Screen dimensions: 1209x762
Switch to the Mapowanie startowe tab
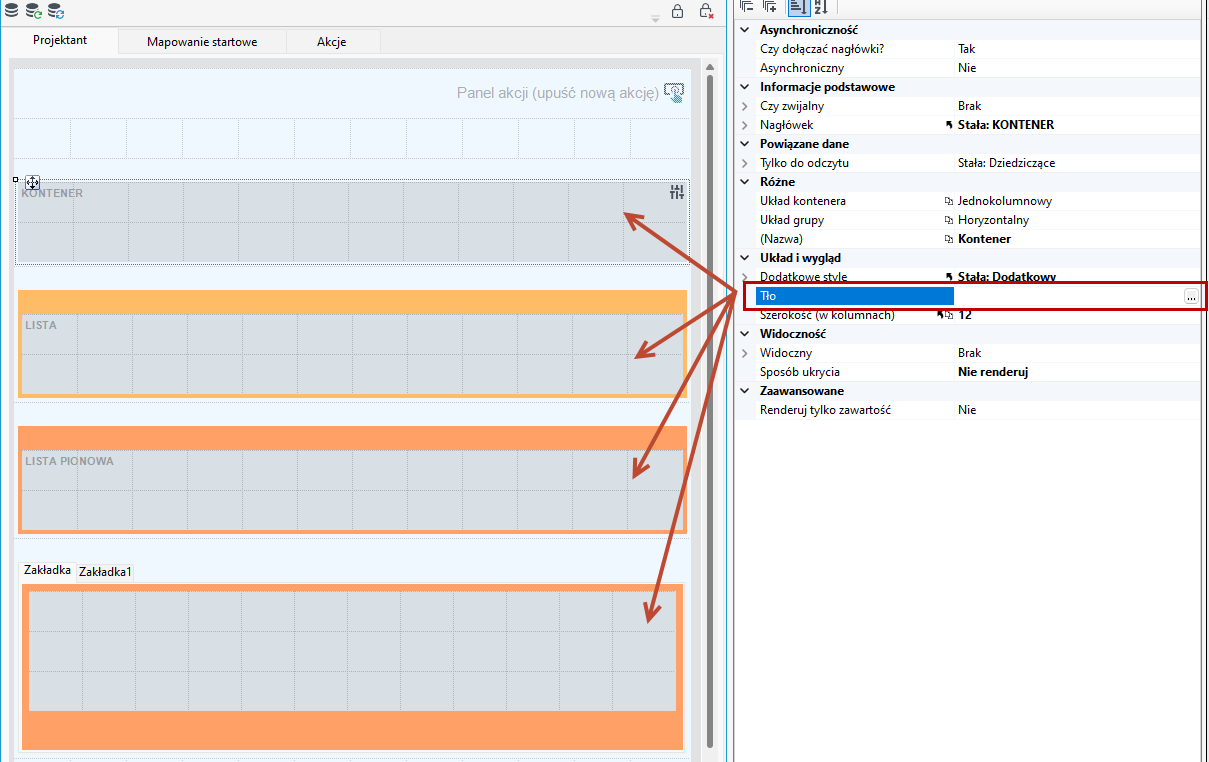coord(202,42)
